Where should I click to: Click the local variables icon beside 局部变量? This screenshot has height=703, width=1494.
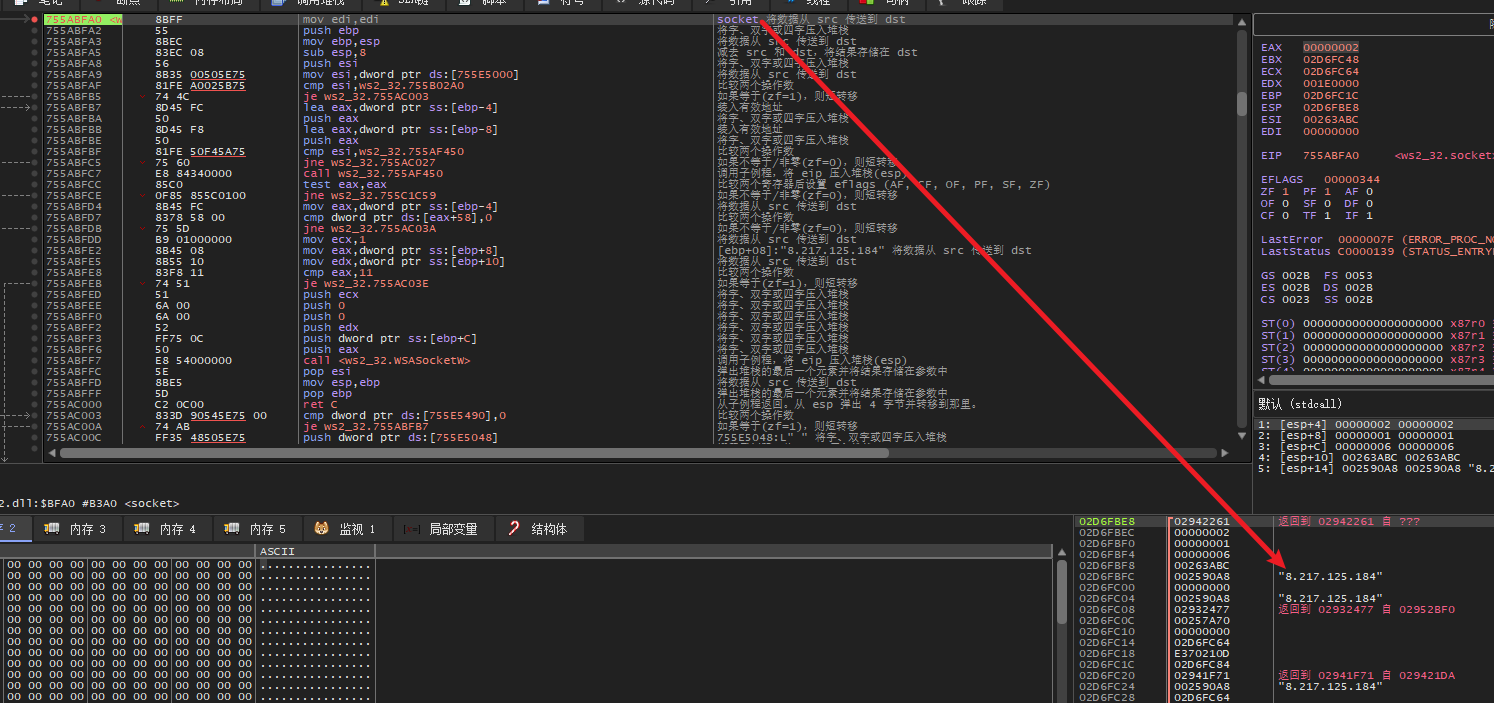pos(411,528)
